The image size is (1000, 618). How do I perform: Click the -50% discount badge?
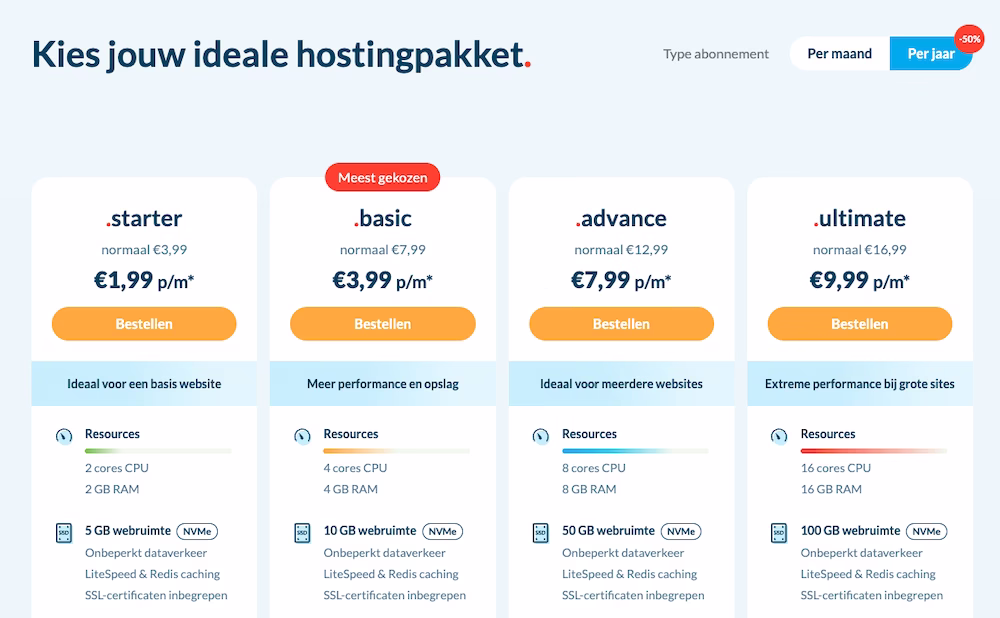pos(969,40)
